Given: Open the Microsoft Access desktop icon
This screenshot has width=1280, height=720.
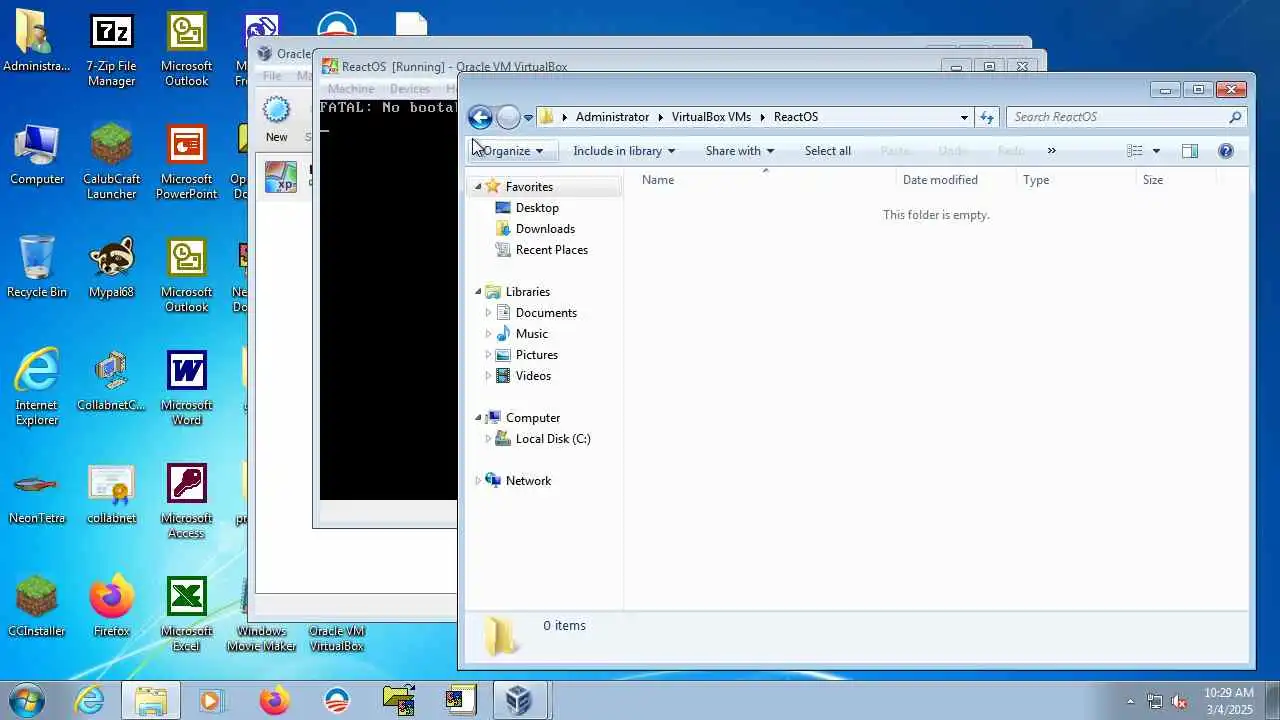Looking at the screenshot, I should [x=186, y=501].
